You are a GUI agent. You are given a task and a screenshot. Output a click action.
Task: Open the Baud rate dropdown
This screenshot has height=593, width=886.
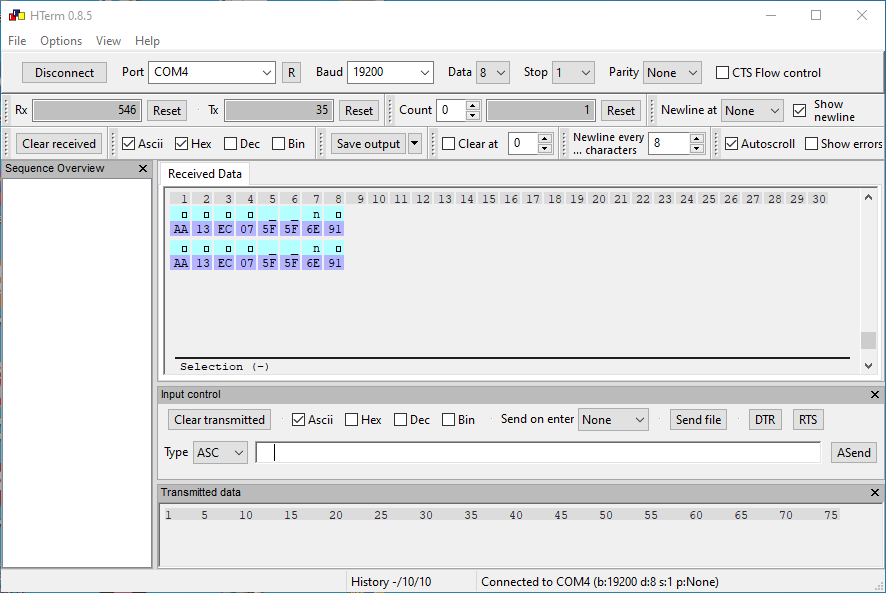[389, 72]
